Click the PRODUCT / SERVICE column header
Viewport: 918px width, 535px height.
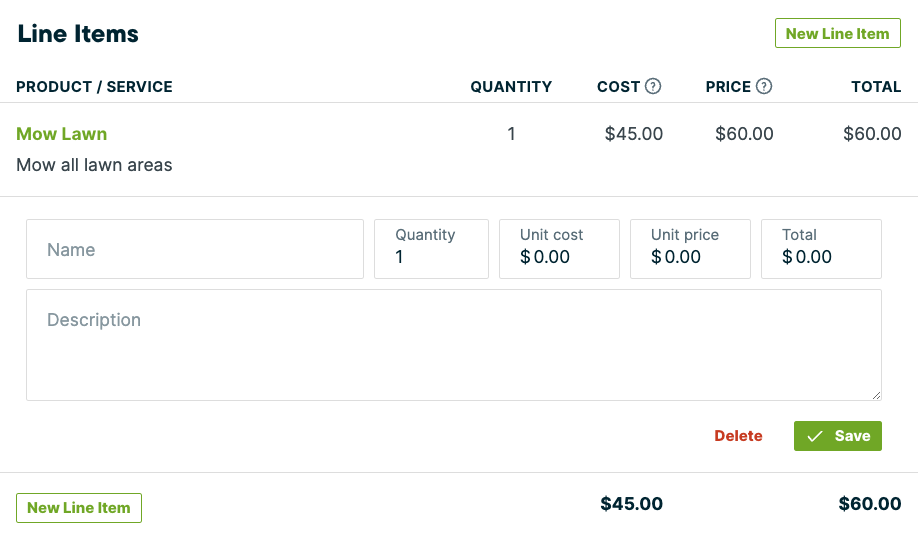[x=95, y=87]
